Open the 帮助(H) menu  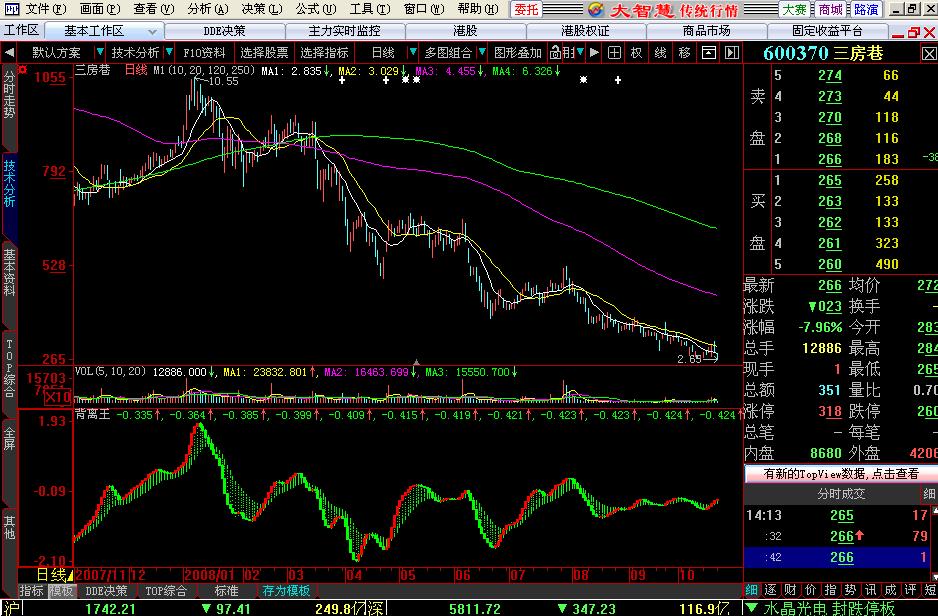(478, 9)
